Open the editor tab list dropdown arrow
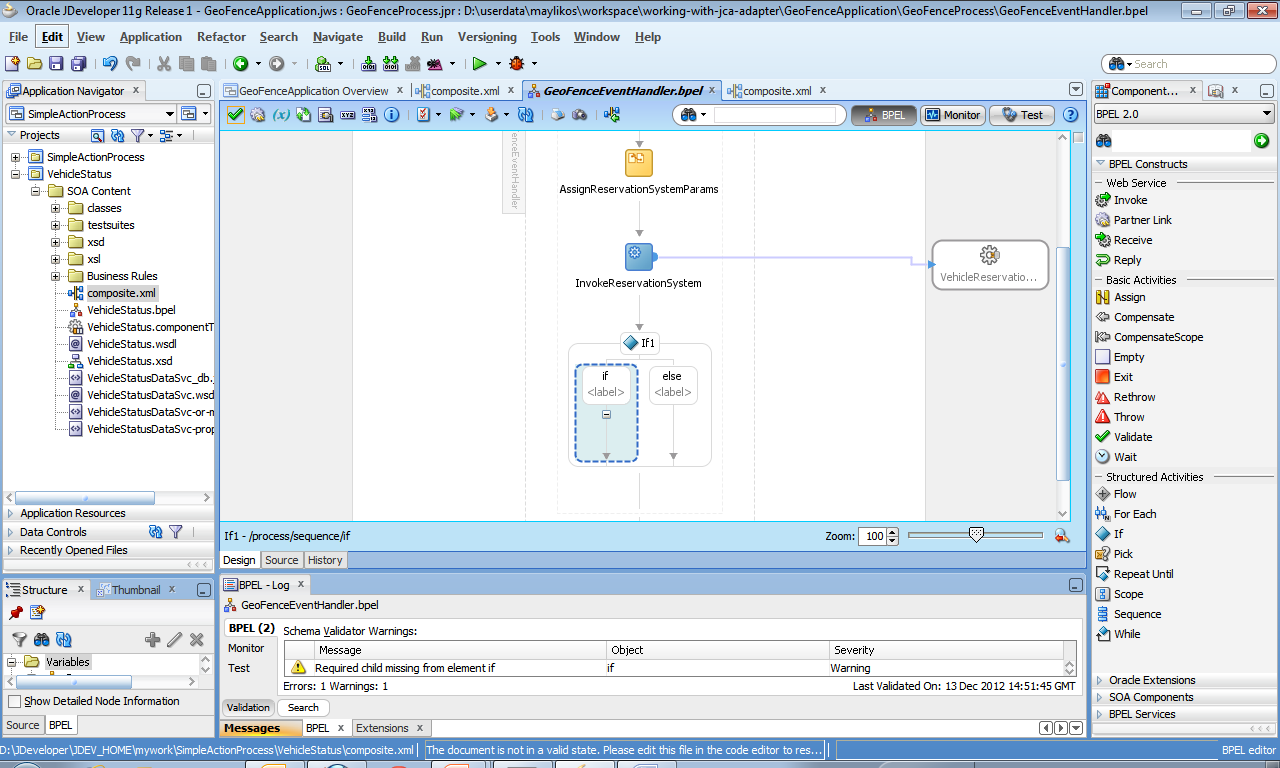This screenshot has width=1280, height=768. pos(1076,90)
